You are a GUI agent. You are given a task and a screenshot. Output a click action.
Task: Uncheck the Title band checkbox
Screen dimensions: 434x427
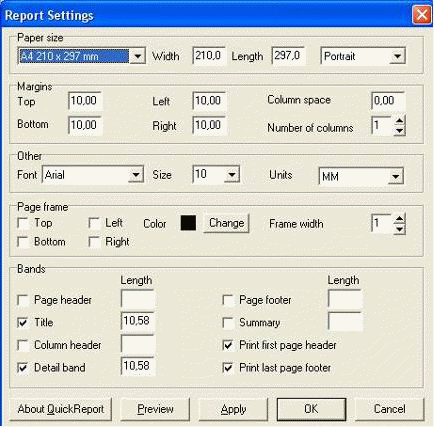tap(23, 323)
